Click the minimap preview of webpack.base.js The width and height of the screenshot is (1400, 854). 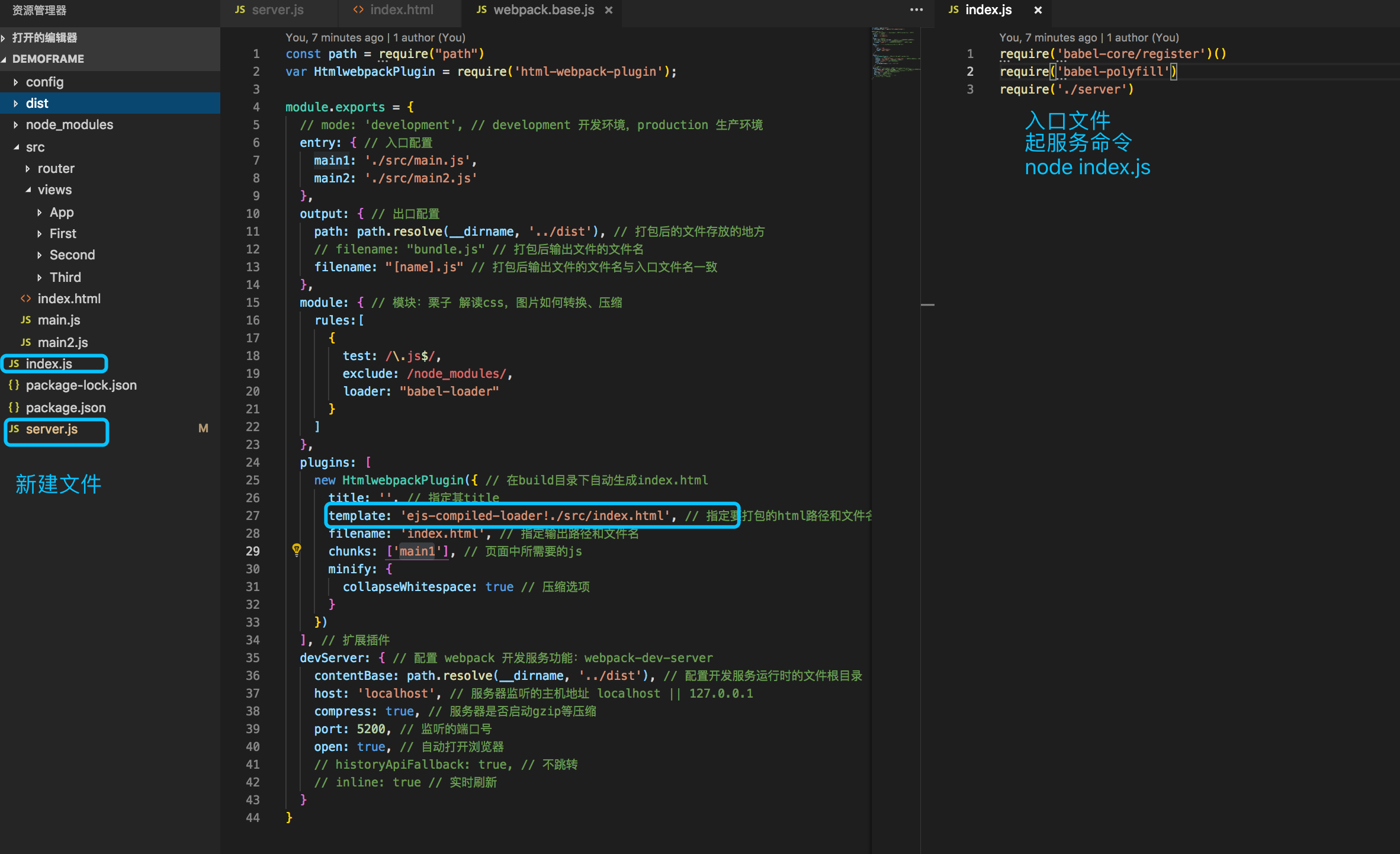click(x=896, y=53)
